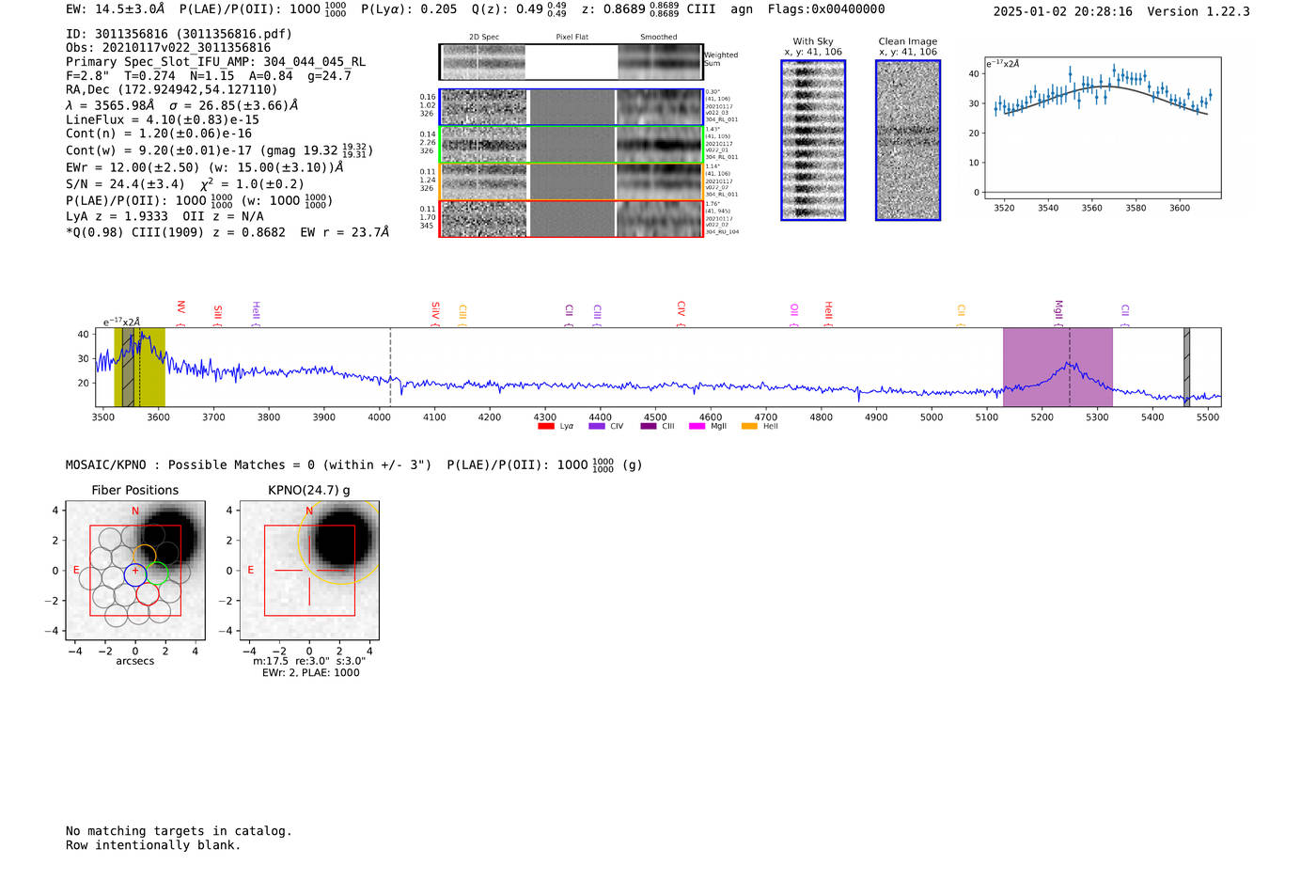Click the CIV legend color swatch
This screenshot has height=896, width=1316.
point(596,426)
